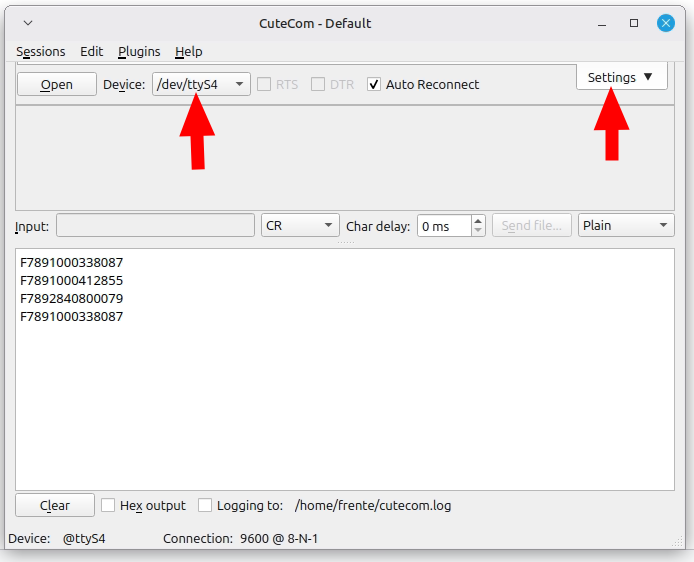The height and width of the screenshot is (562, 694).
Task: Expand the Settings panel
Action: coord(621,77)
